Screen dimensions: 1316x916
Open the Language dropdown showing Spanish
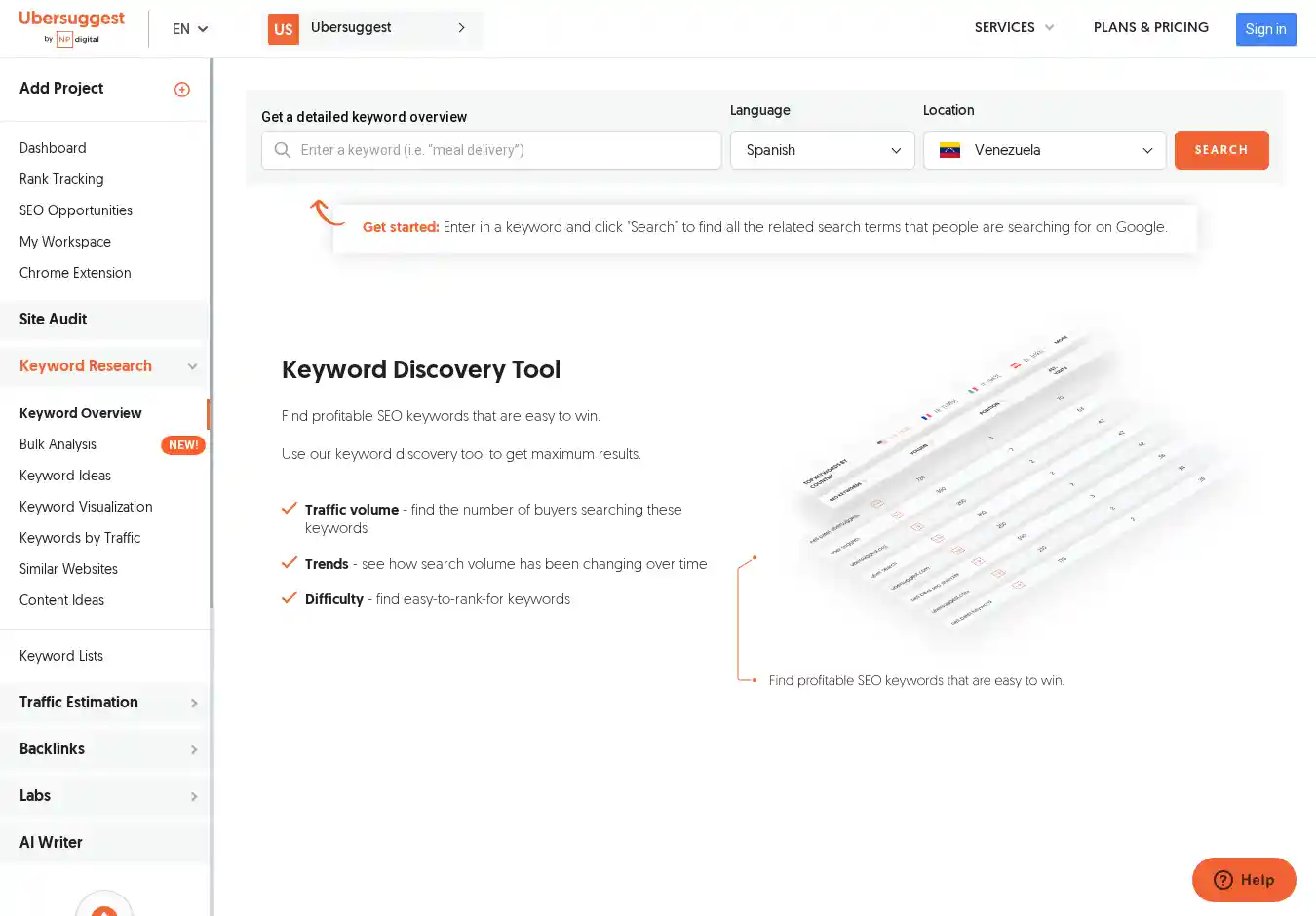(822, 150)
